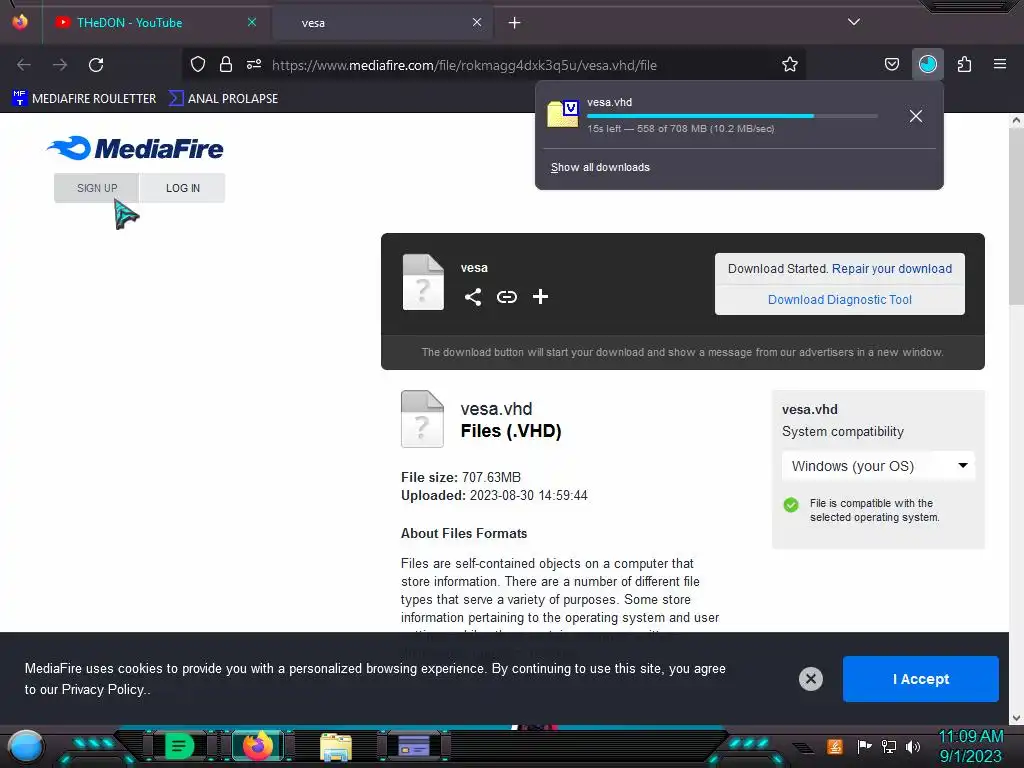The image size is (1024, 768).
Task: Click the browser forward arrow
Action: (60, 65)
